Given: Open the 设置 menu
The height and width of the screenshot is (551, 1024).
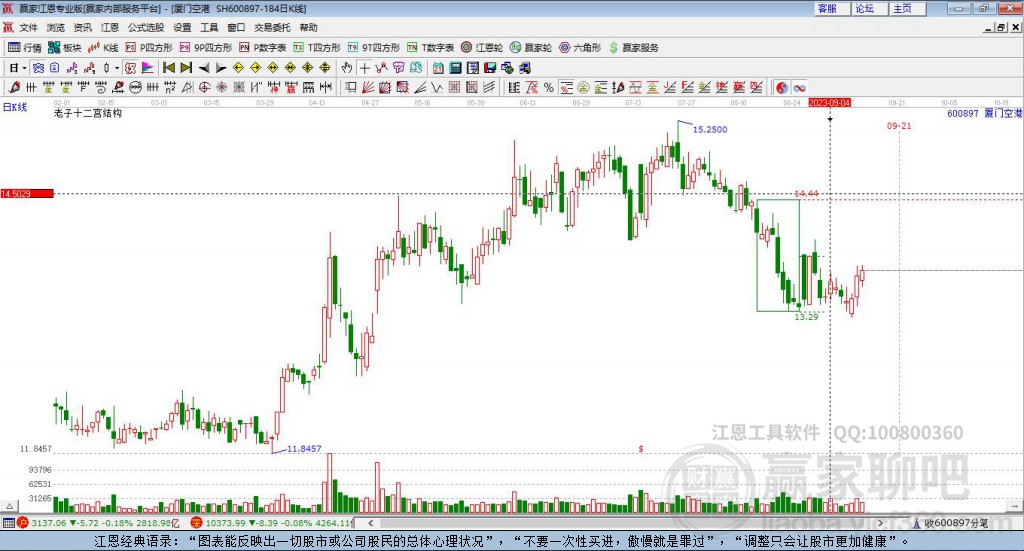Looking at the screenshot, I should coord(182,27).
